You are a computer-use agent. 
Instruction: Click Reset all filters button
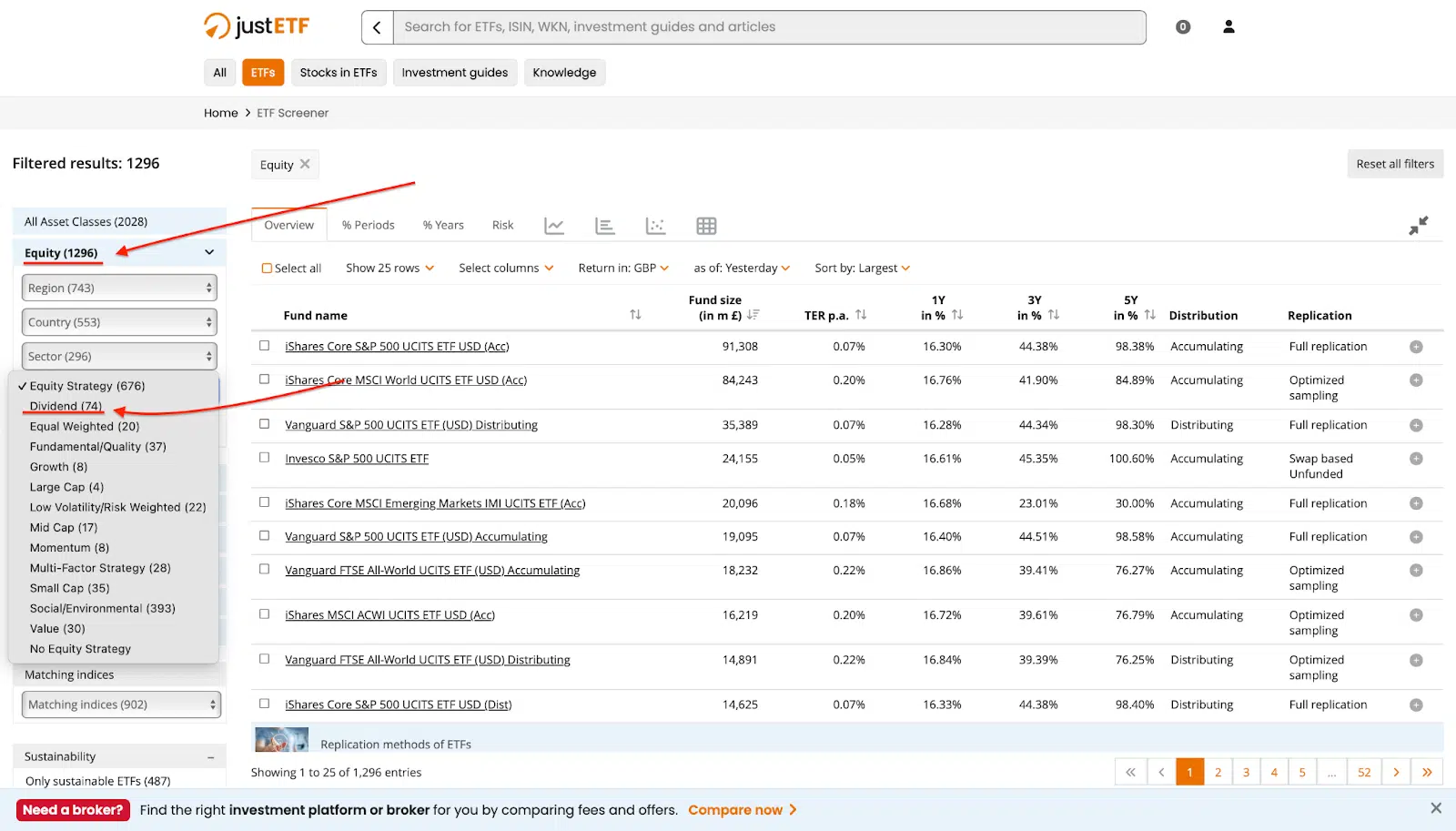tap(1395, 164)
